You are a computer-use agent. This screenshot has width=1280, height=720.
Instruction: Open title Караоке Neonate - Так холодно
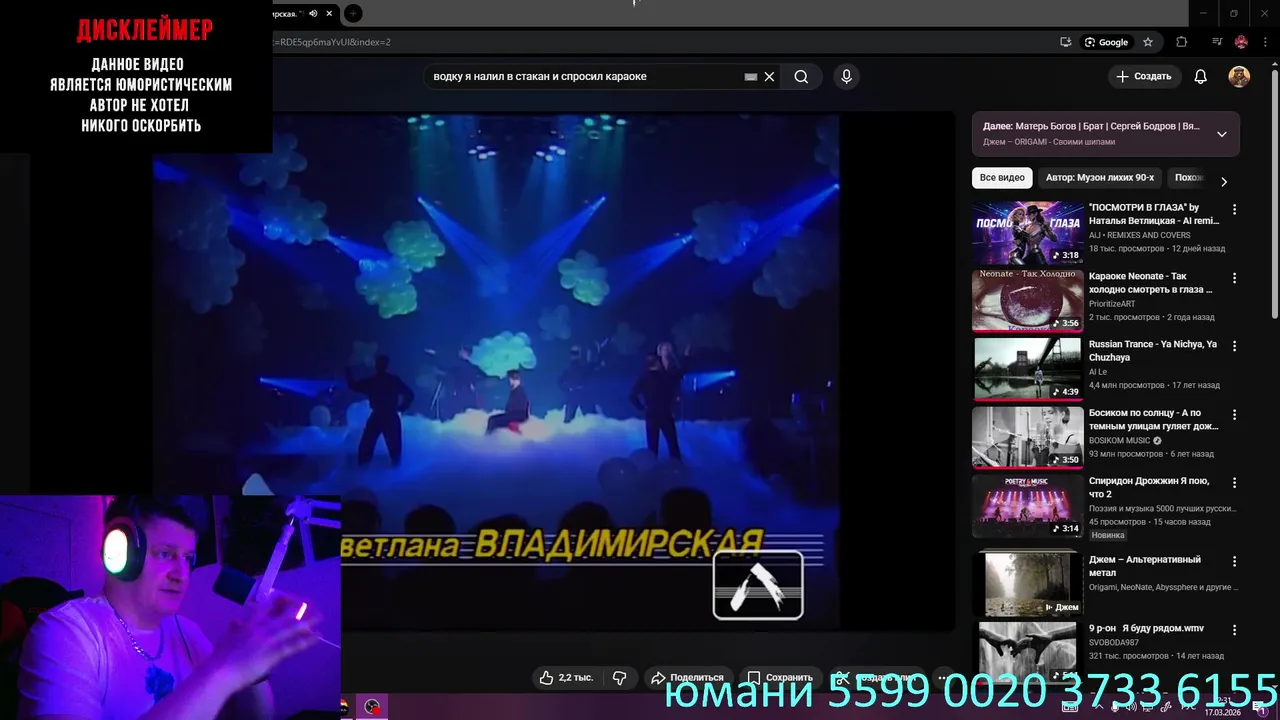click(1150, 283)
